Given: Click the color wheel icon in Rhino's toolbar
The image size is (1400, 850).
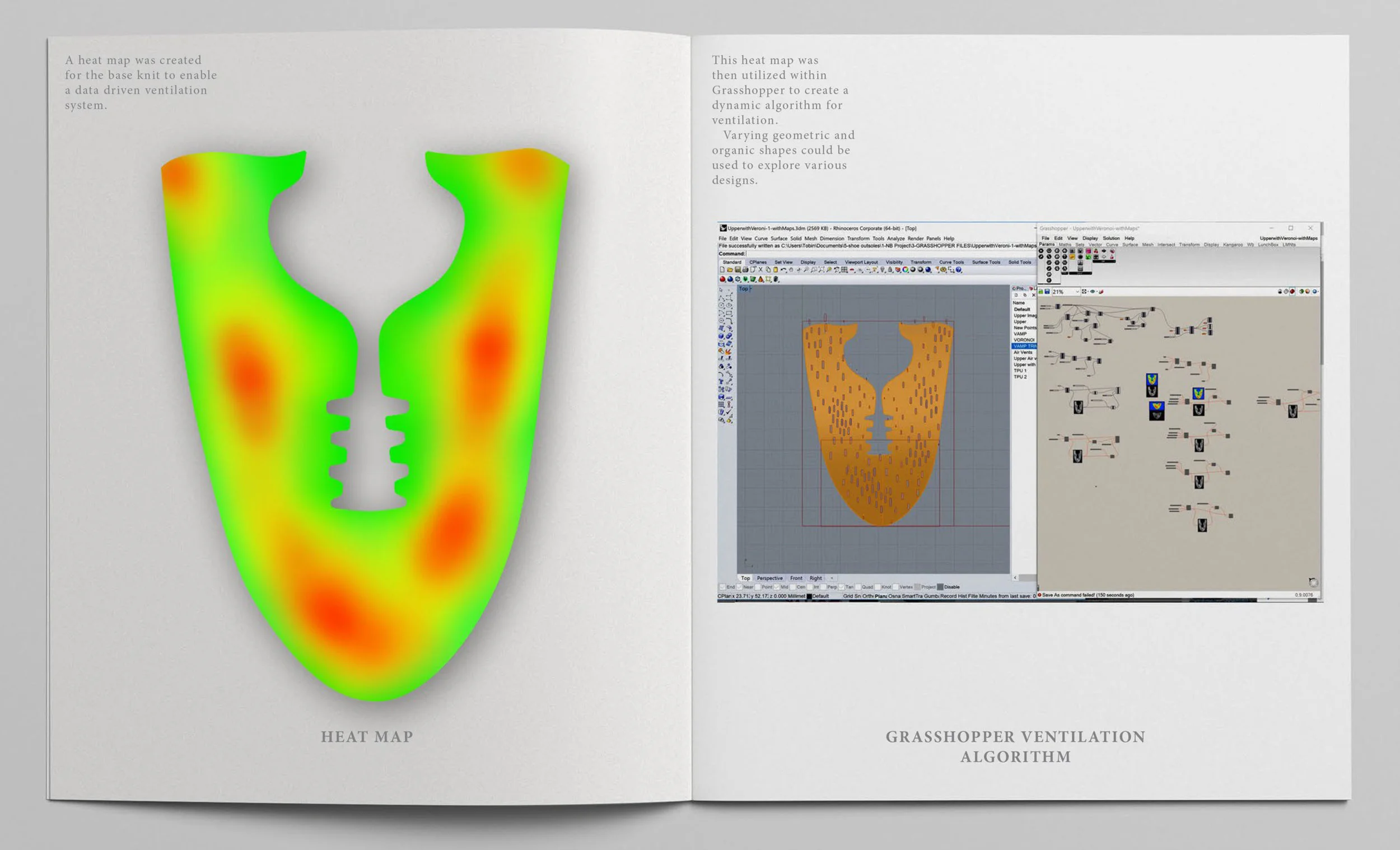Looking at the screenshot, I should 906,270.
